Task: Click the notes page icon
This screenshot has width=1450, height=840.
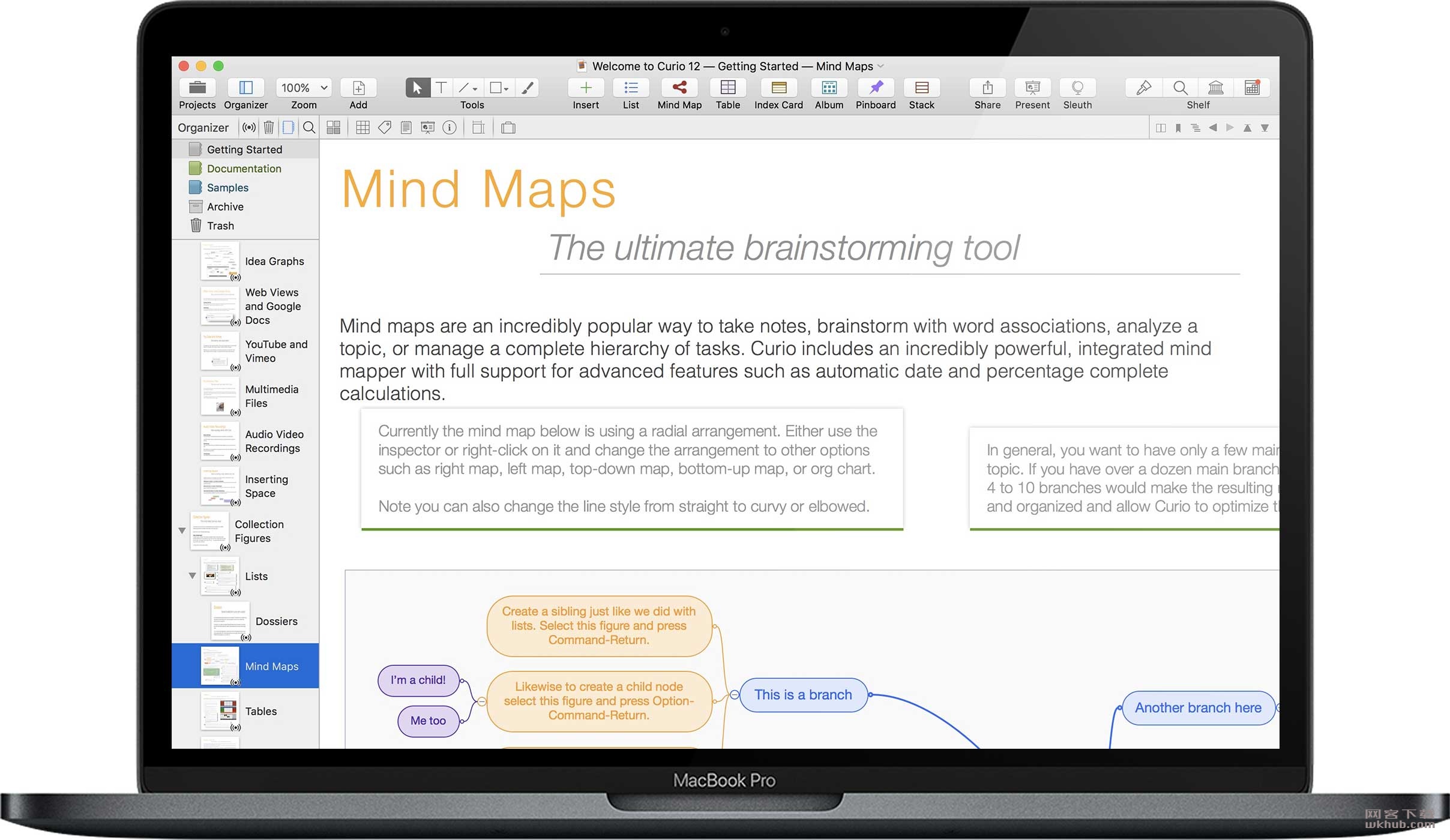Action: pos(406,127)
